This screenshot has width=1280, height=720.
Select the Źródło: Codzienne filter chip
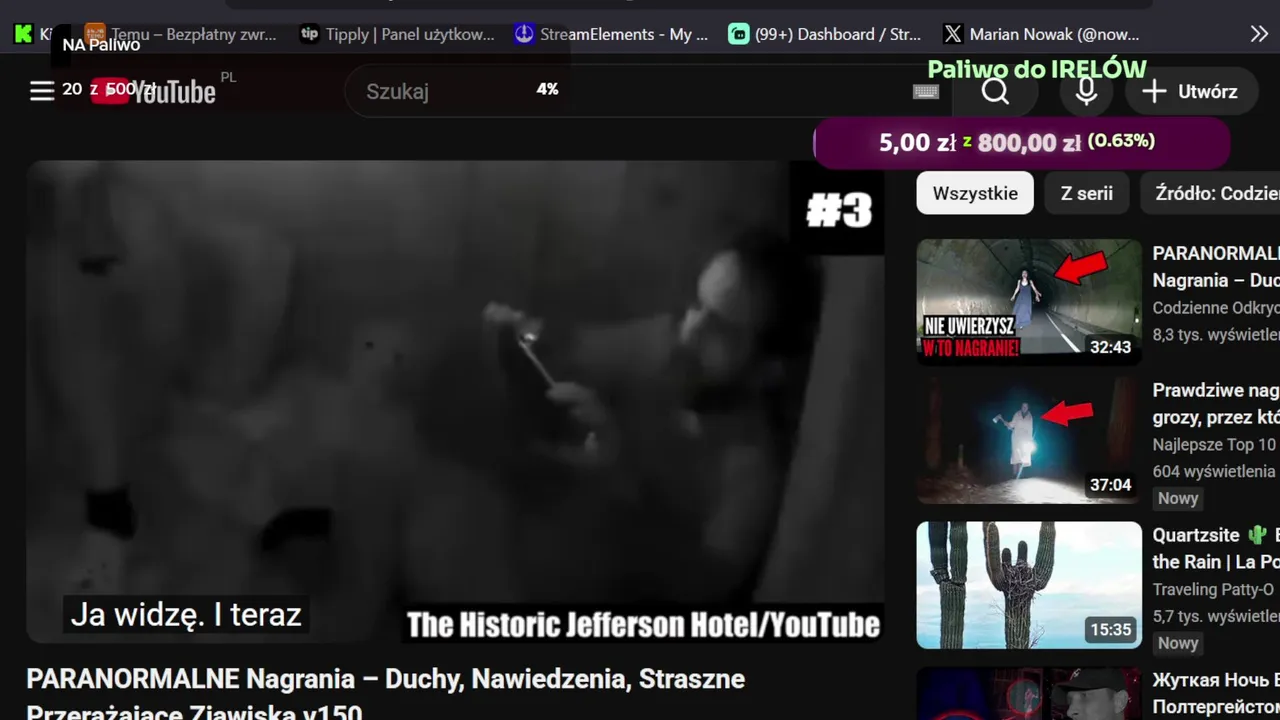point(1211,193)
